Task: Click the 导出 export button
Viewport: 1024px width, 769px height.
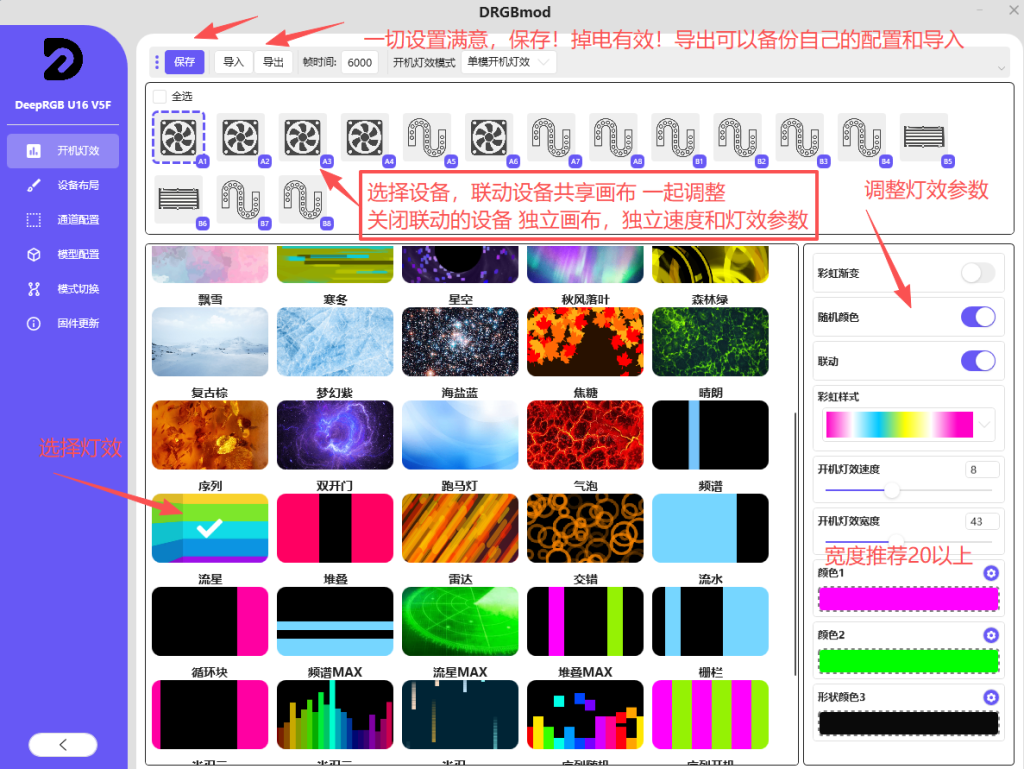Action: pyautogui.click(x=273, y=62)
